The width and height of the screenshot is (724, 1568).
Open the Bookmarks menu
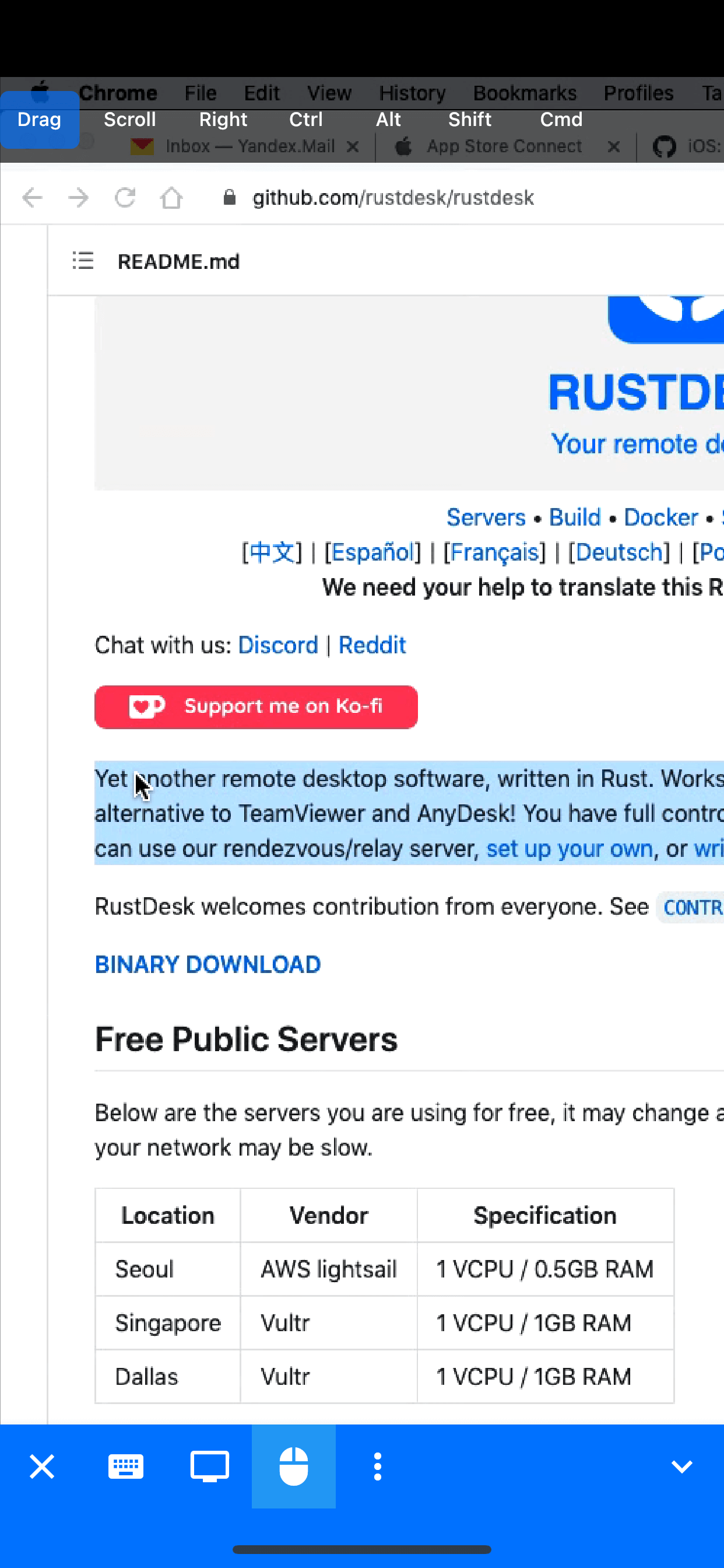525,93
